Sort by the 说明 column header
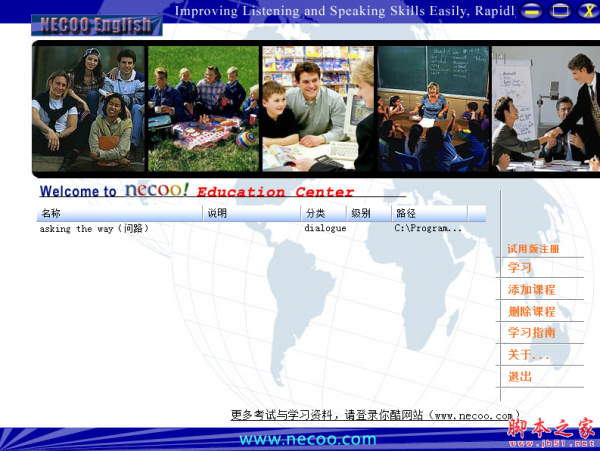The image size is (600, 451). pos(252,213)
